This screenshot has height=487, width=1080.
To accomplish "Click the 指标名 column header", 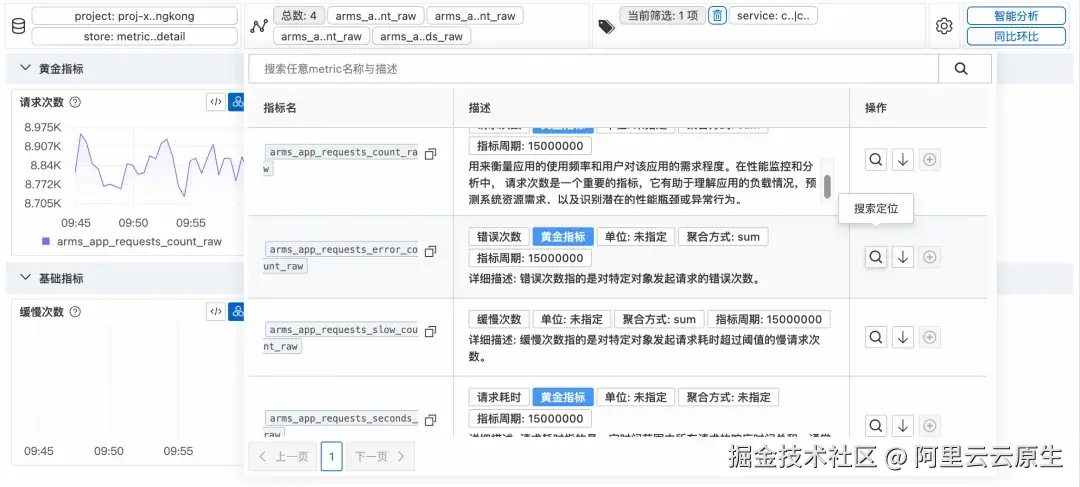I will point(280,108).
